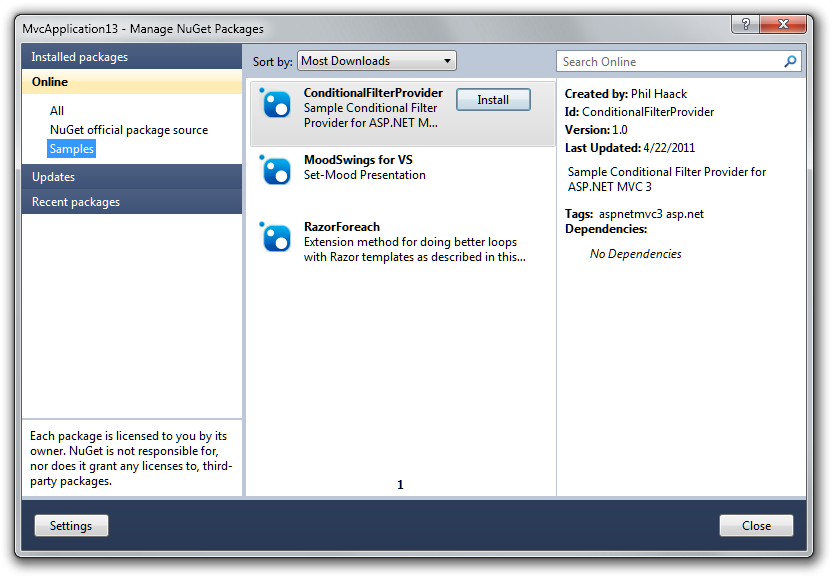Select the Online section header
The image size is (832, 576).
(x=132, y=82)
